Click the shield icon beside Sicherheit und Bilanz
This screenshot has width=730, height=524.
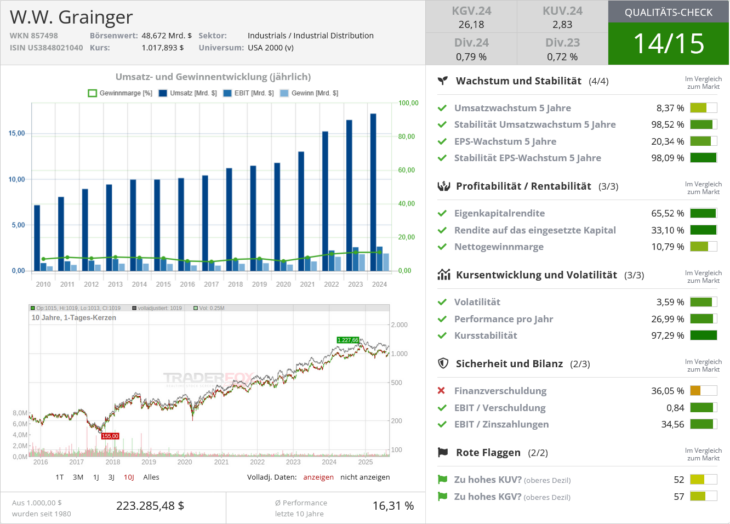click(x=443, y=363)
